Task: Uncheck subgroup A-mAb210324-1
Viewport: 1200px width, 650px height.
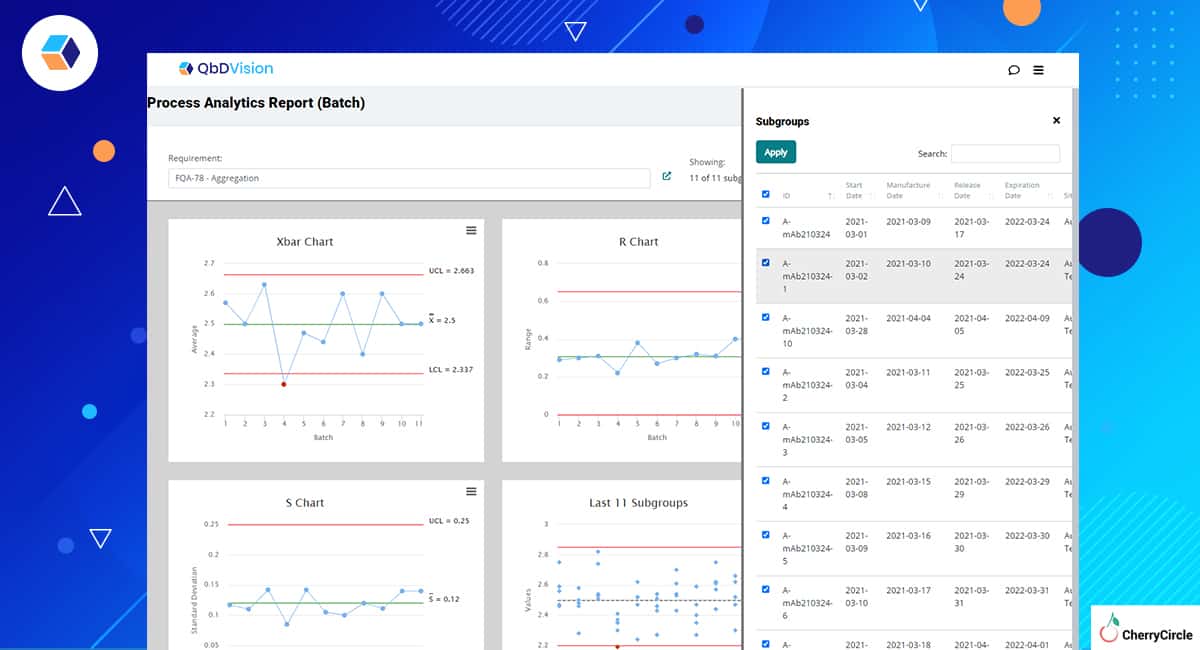Action: coord(766,263)
